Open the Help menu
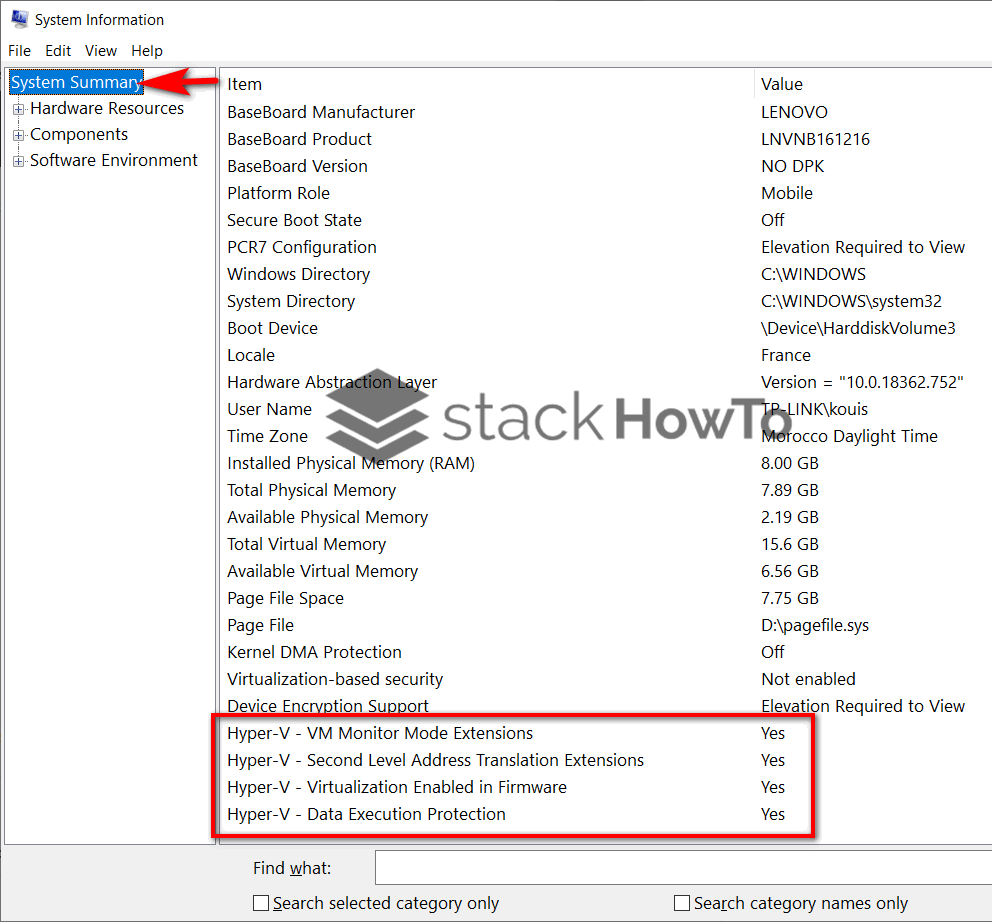The height and width of the screenshot is (922, 992). 146,51
